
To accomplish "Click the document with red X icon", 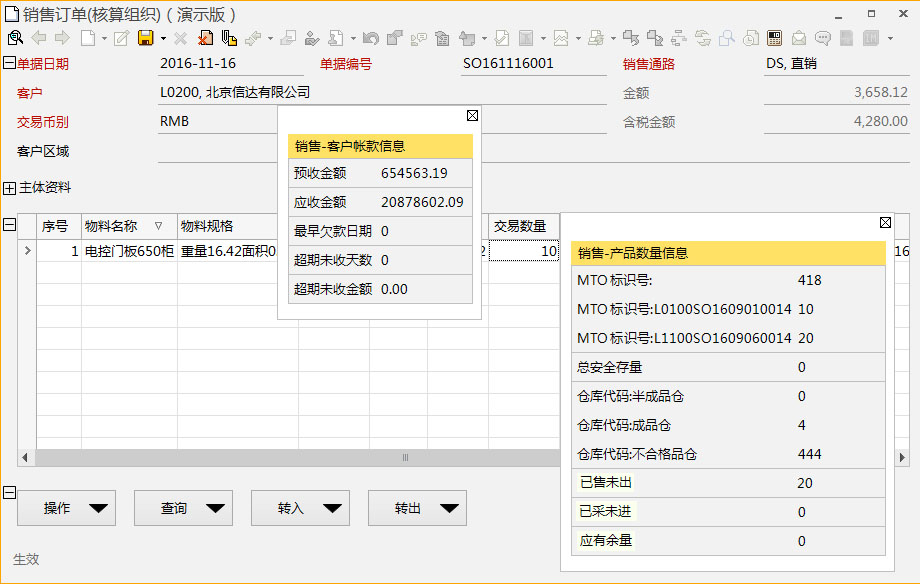I will coord(205,39).
